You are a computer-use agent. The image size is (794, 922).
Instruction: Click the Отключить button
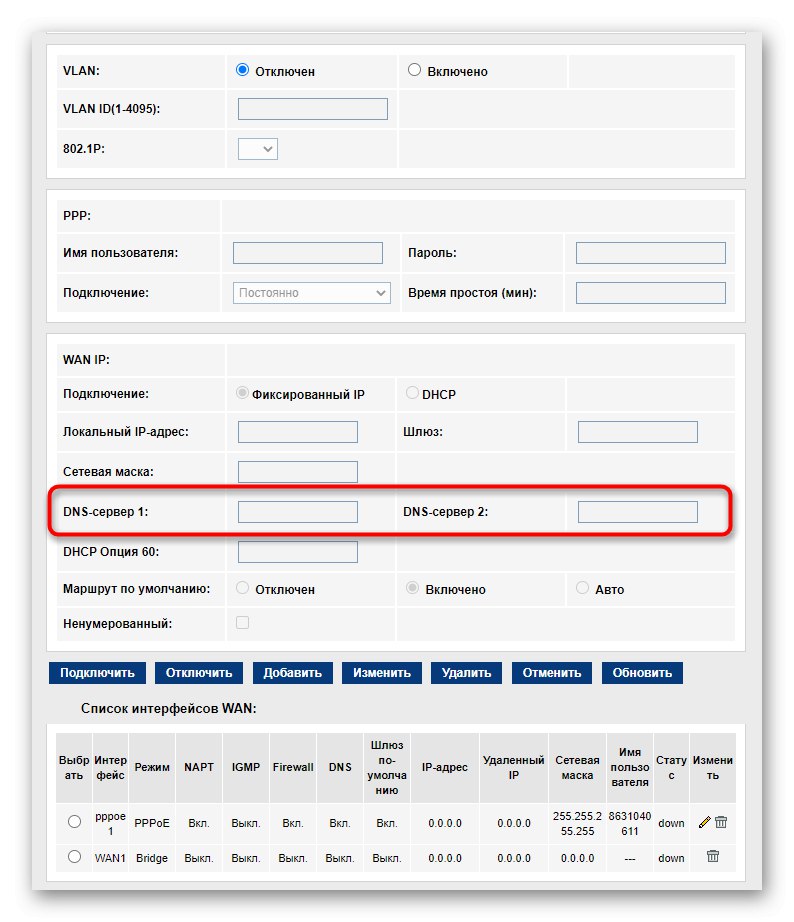click(199, 673)
